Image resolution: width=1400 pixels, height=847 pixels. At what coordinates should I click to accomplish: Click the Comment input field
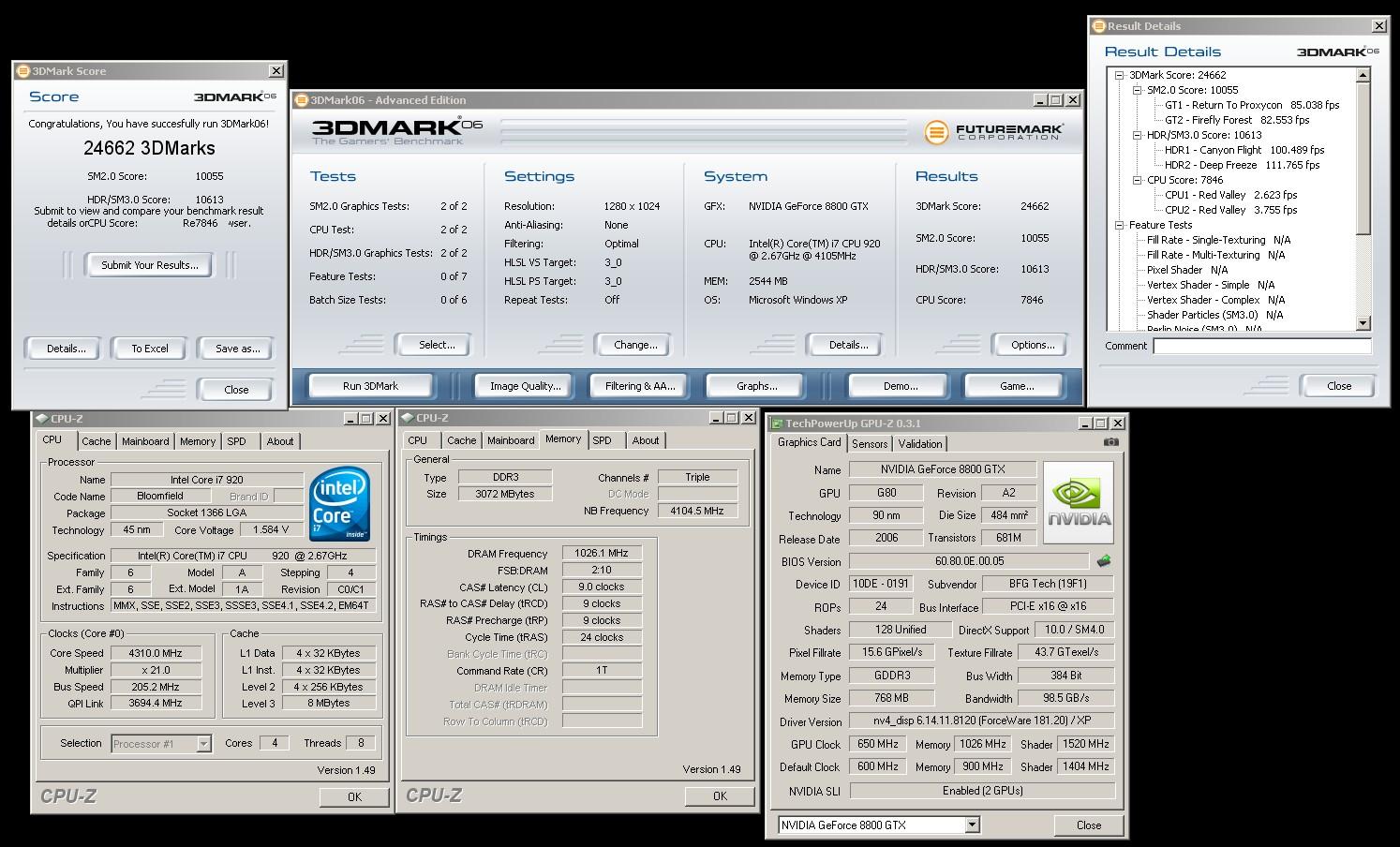1261,346
